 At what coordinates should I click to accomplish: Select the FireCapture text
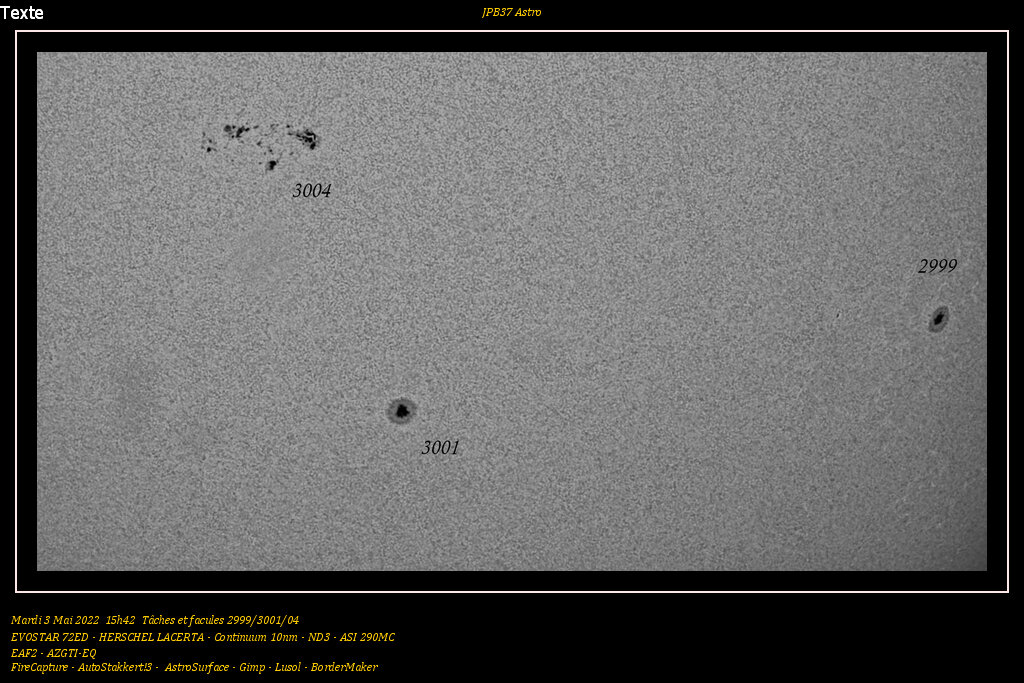(x=38, y=666)
